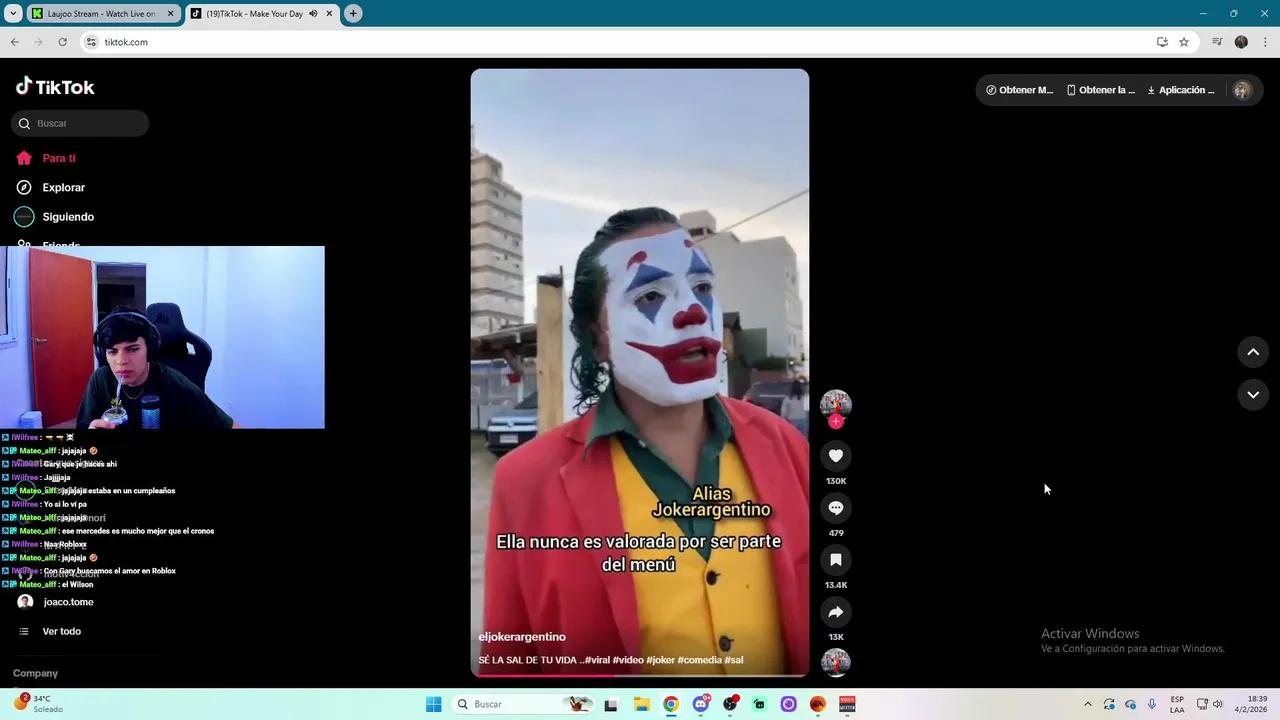Go back in the browser

tap(14, 42)
